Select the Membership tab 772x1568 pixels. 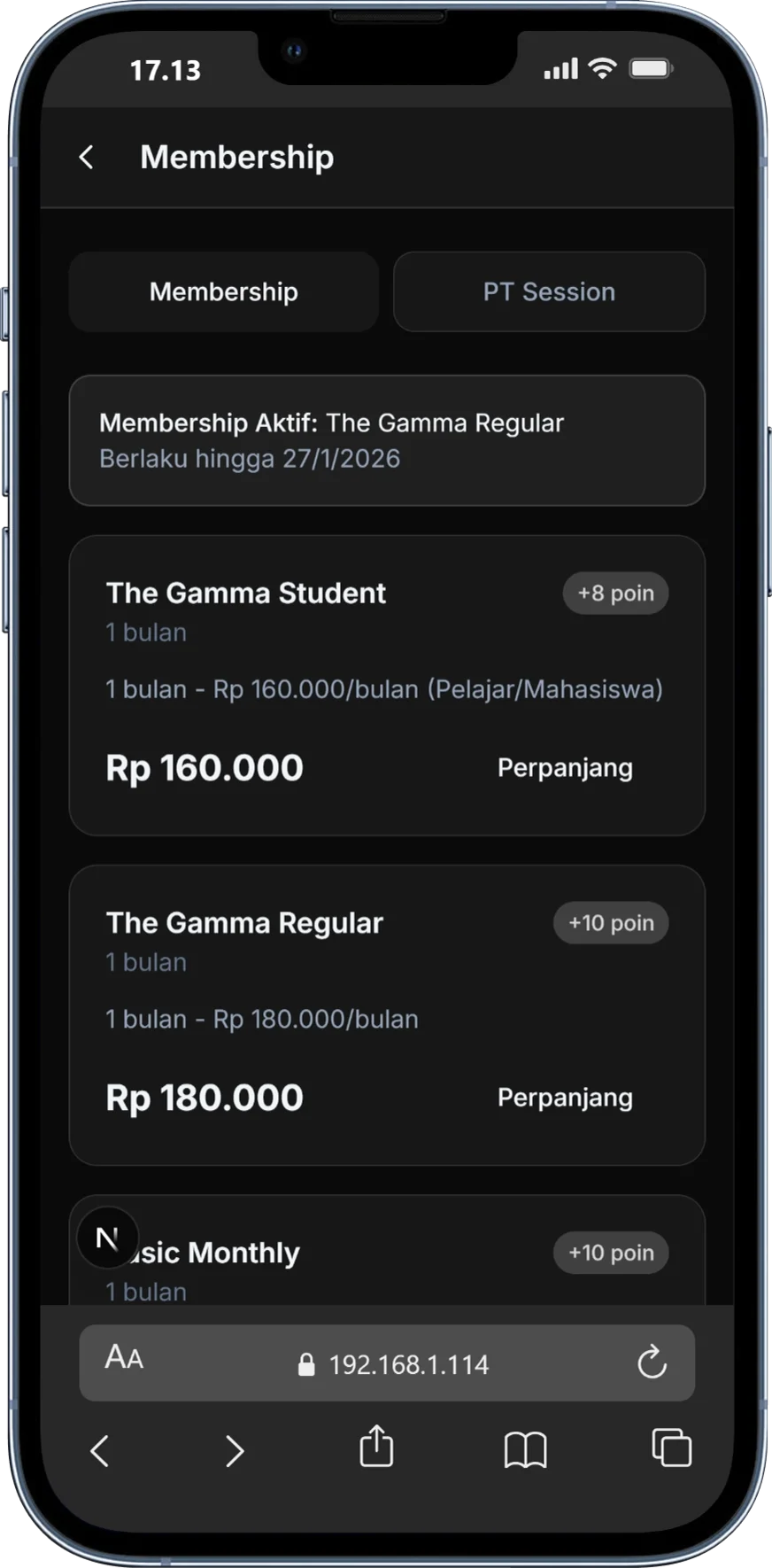point(224,291)
